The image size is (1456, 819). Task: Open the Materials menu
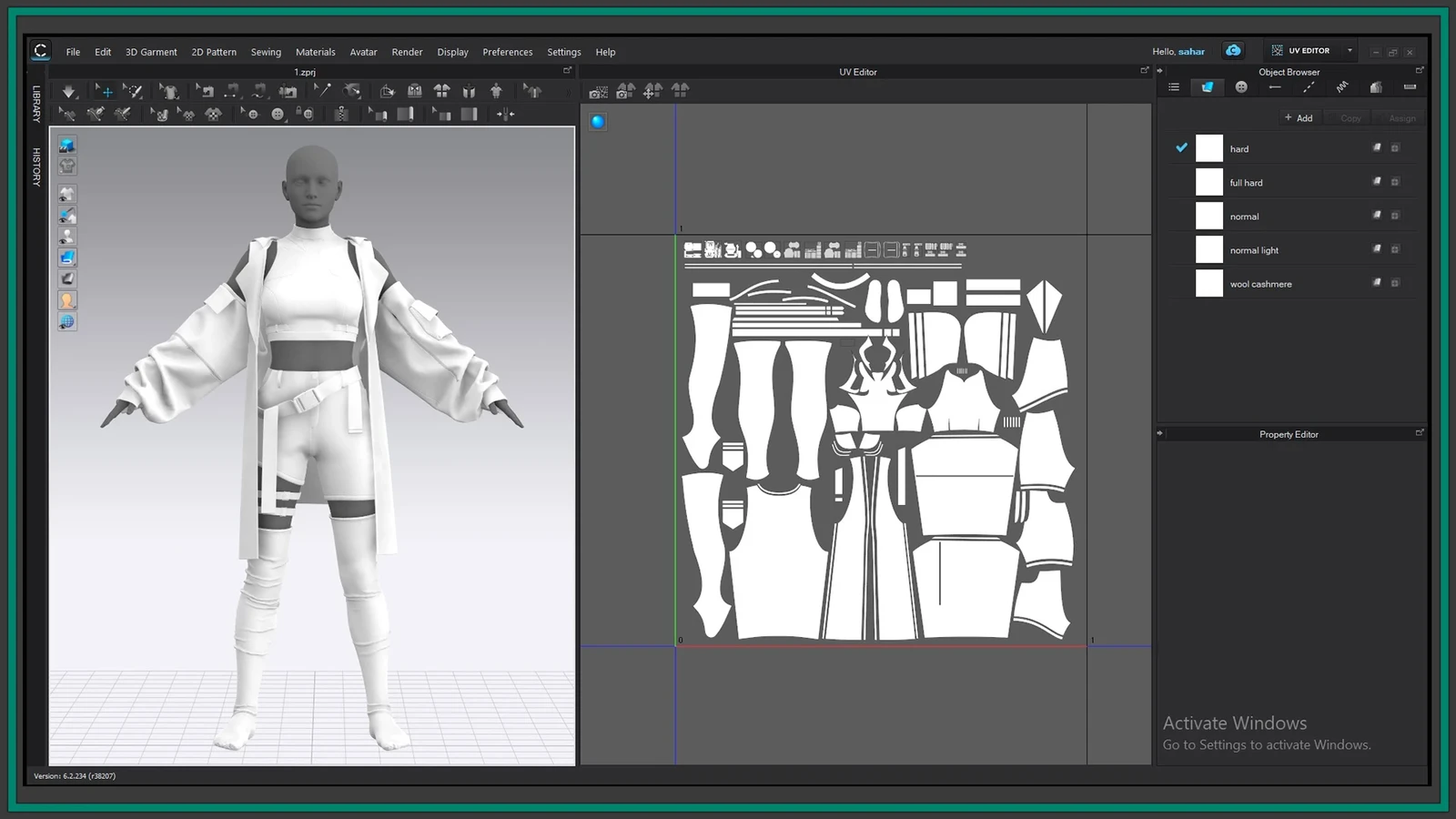click(x=315, y=52)
